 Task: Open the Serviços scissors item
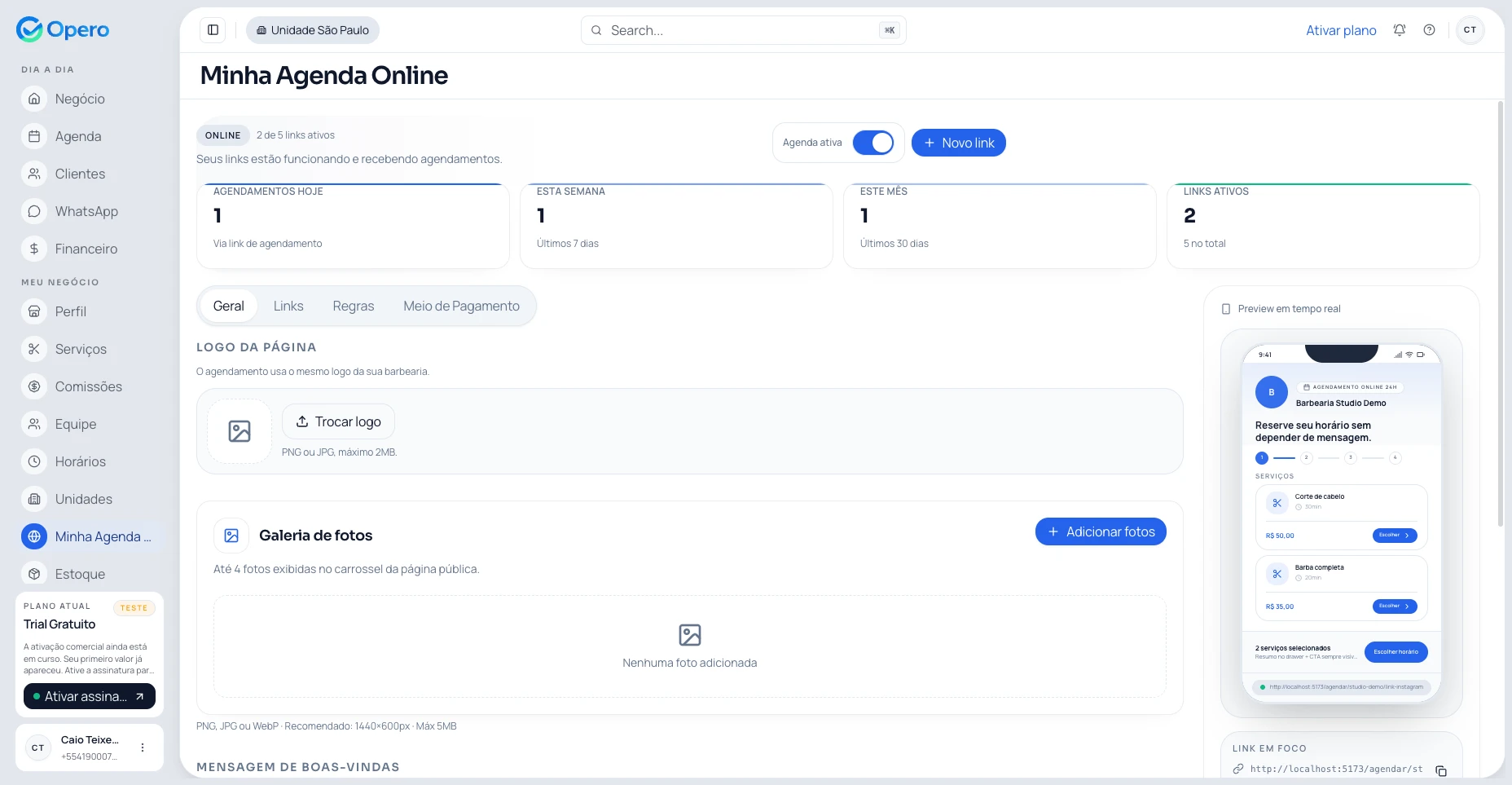coord(80,349)
